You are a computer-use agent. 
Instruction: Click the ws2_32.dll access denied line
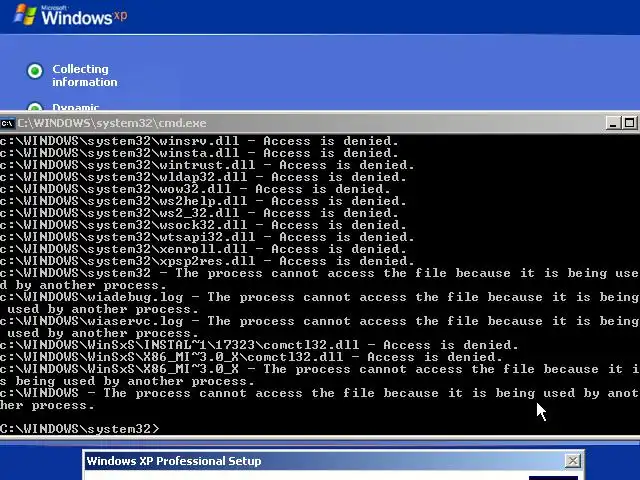pyautogui.click(x=199, y=213)
